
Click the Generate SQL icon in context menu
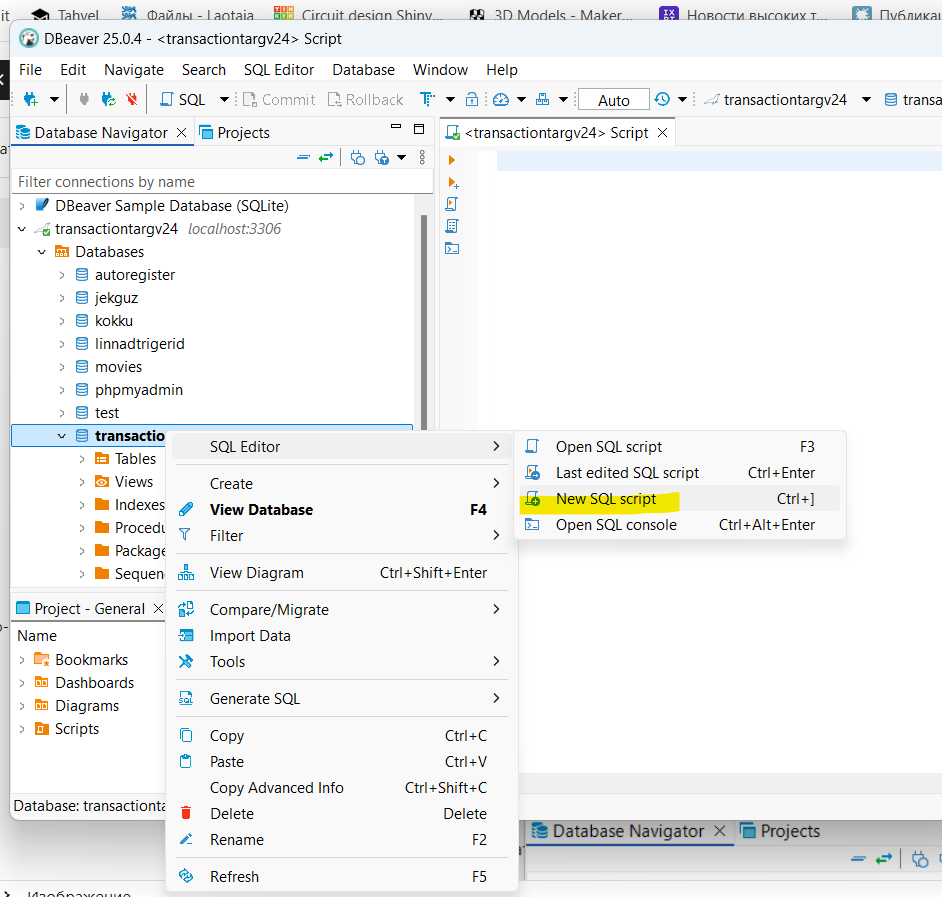(186, 698)
